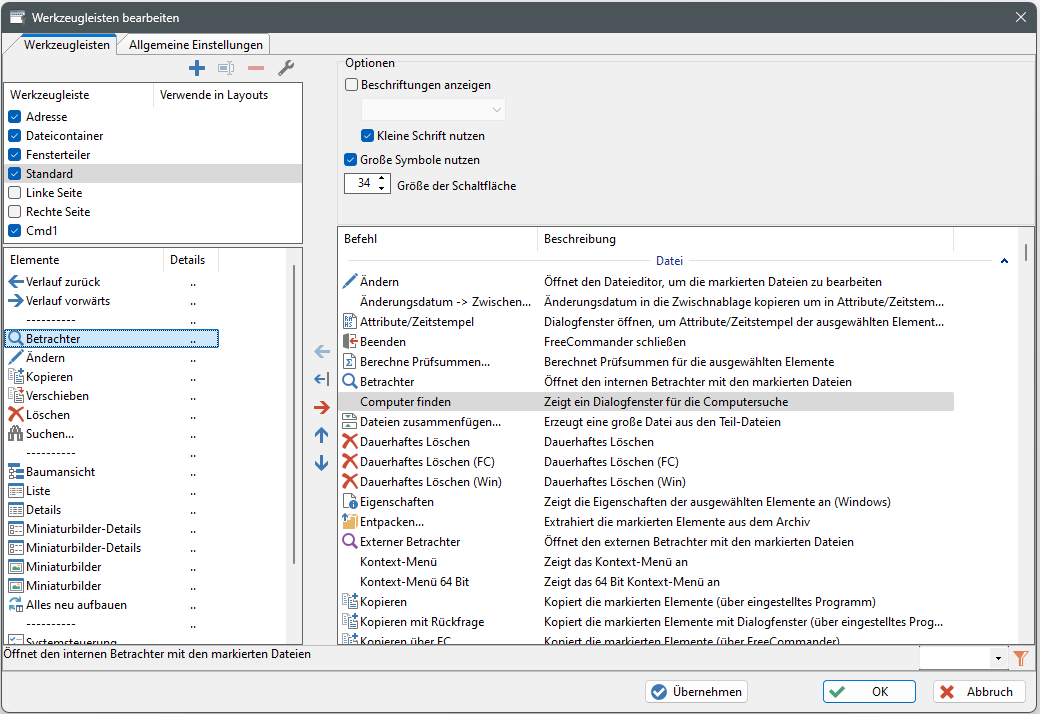
Task: Click the orange filter funnel icon
Action: tap(1020, 657)
